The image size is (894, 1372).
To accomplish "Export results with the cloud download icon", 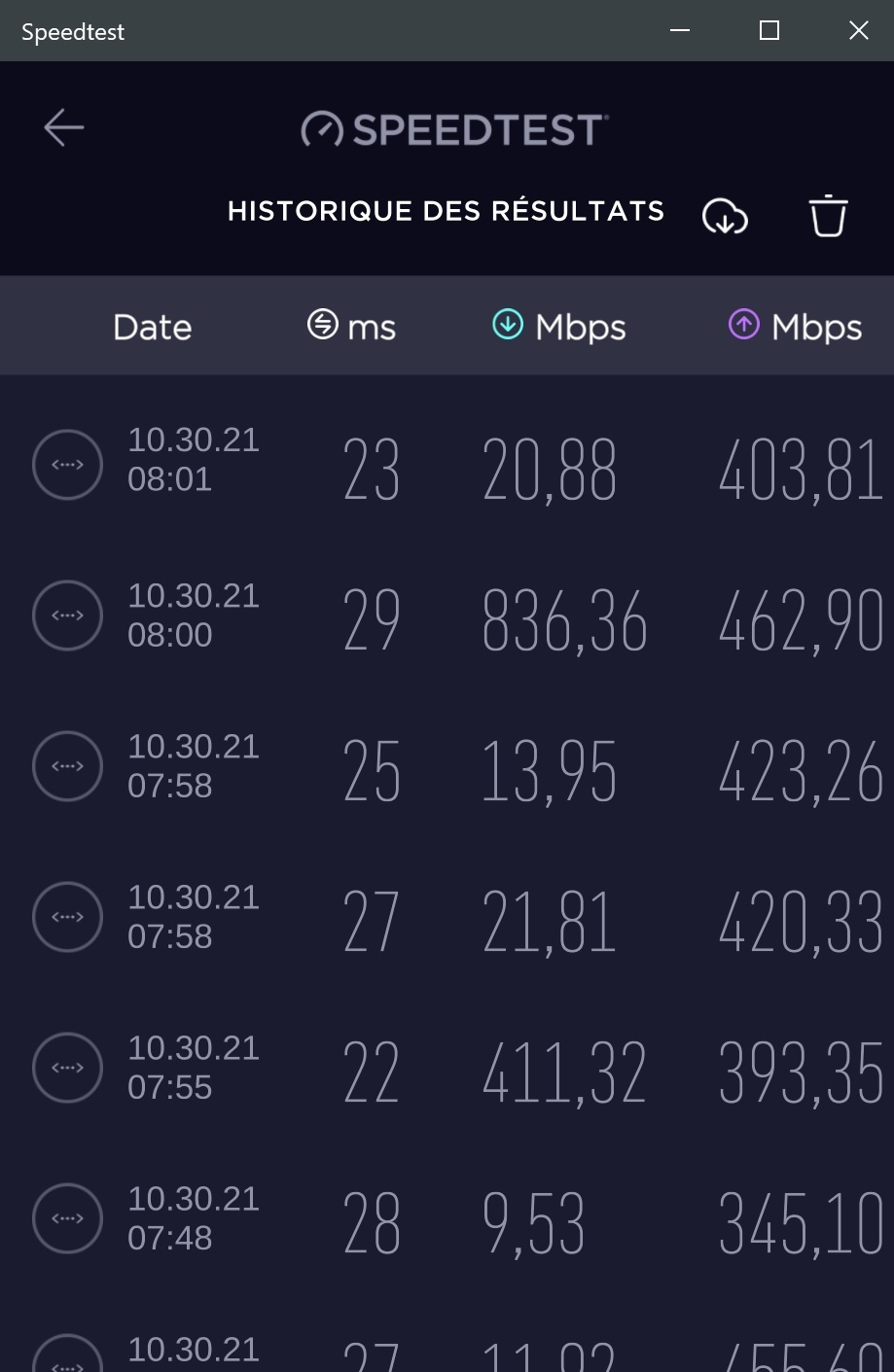I will point(725,216).
